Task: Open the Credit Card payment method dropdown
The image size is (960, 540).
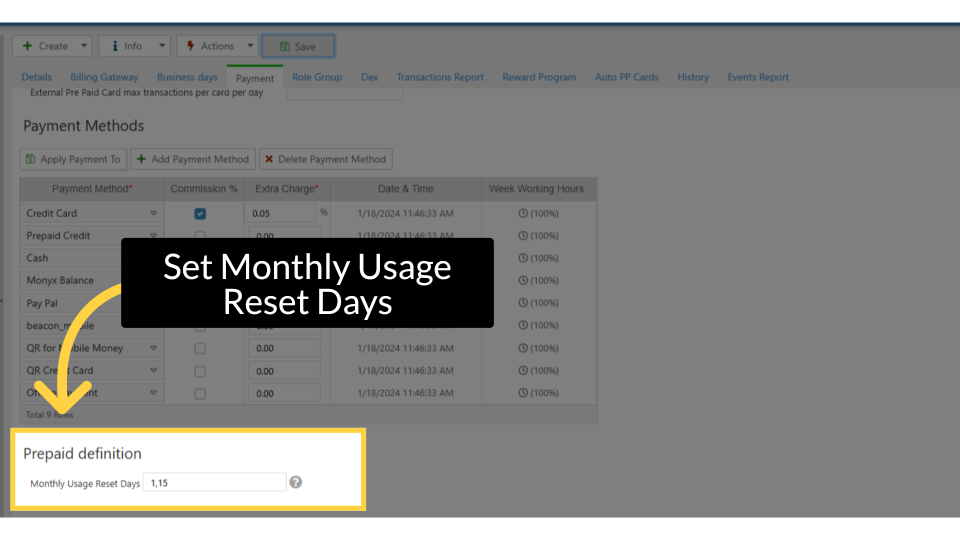Action: pyautogui.click(x=153, y=213)
